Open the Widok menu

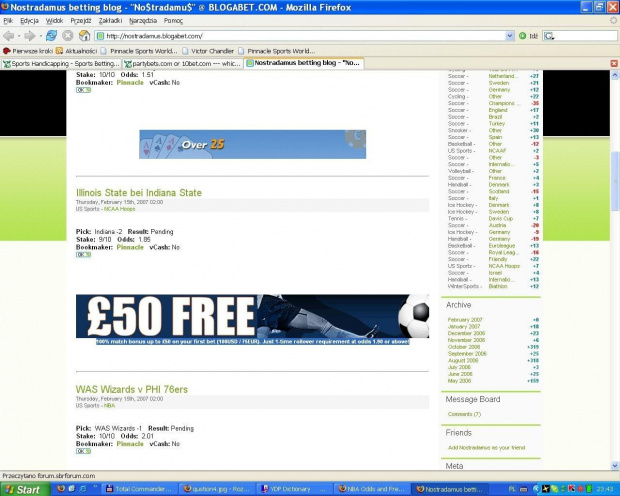(x=54, y=21)
